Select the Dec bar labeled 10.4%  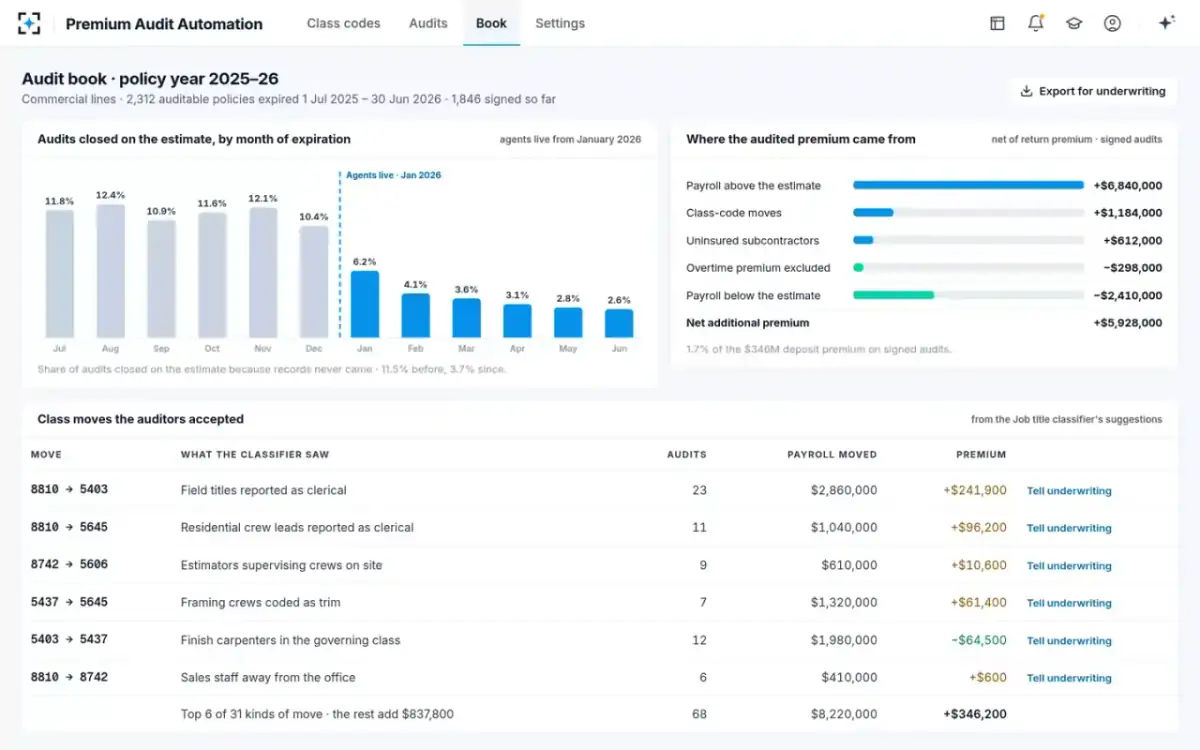pos(314,282)
